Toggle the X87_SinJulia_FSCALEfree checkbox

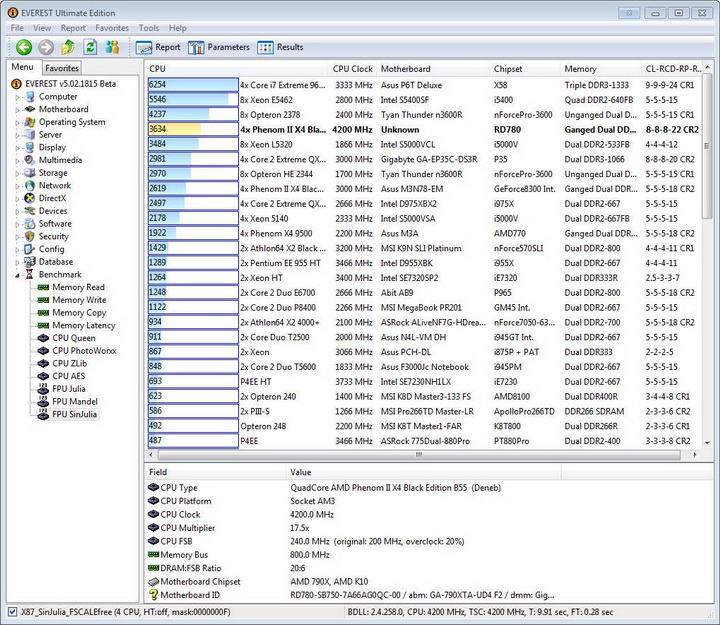coord(12,612)
